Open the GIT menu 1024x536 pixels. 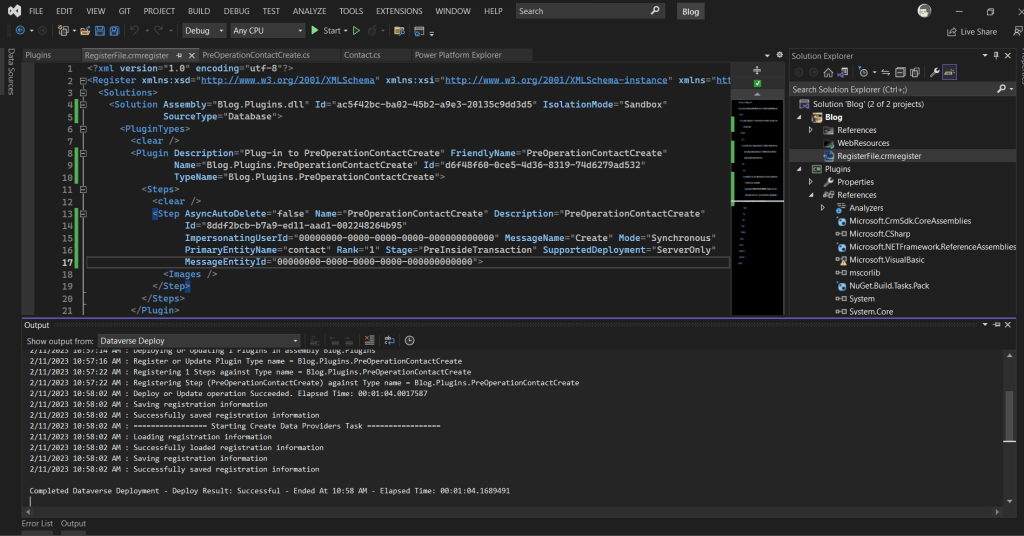124,11
